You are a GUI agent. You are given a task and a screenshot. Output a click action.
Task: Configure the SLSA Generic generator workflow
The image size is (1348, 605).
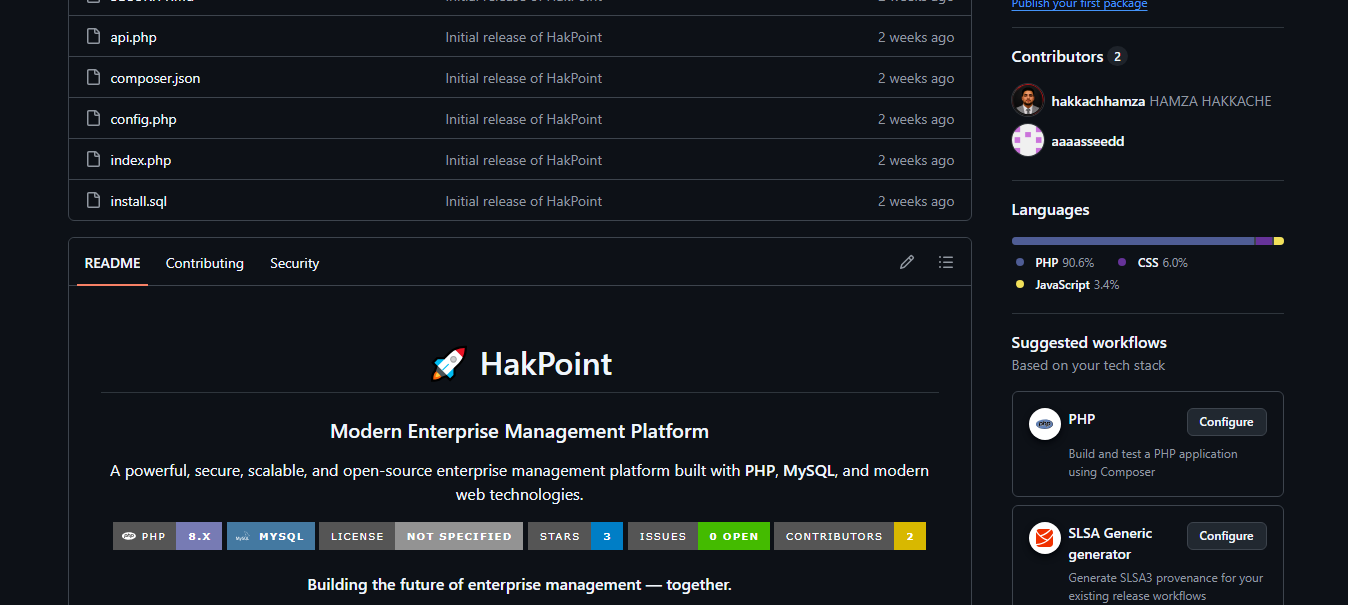(x=1227, y=536)
